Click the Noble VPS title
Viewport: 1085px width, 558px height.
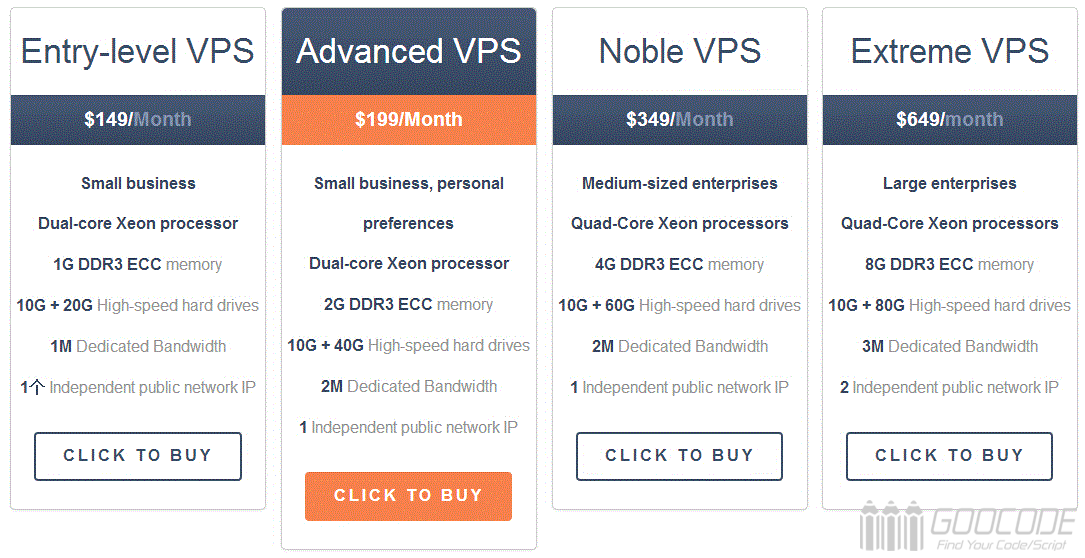pyautogui.click(x=680, y=51)
